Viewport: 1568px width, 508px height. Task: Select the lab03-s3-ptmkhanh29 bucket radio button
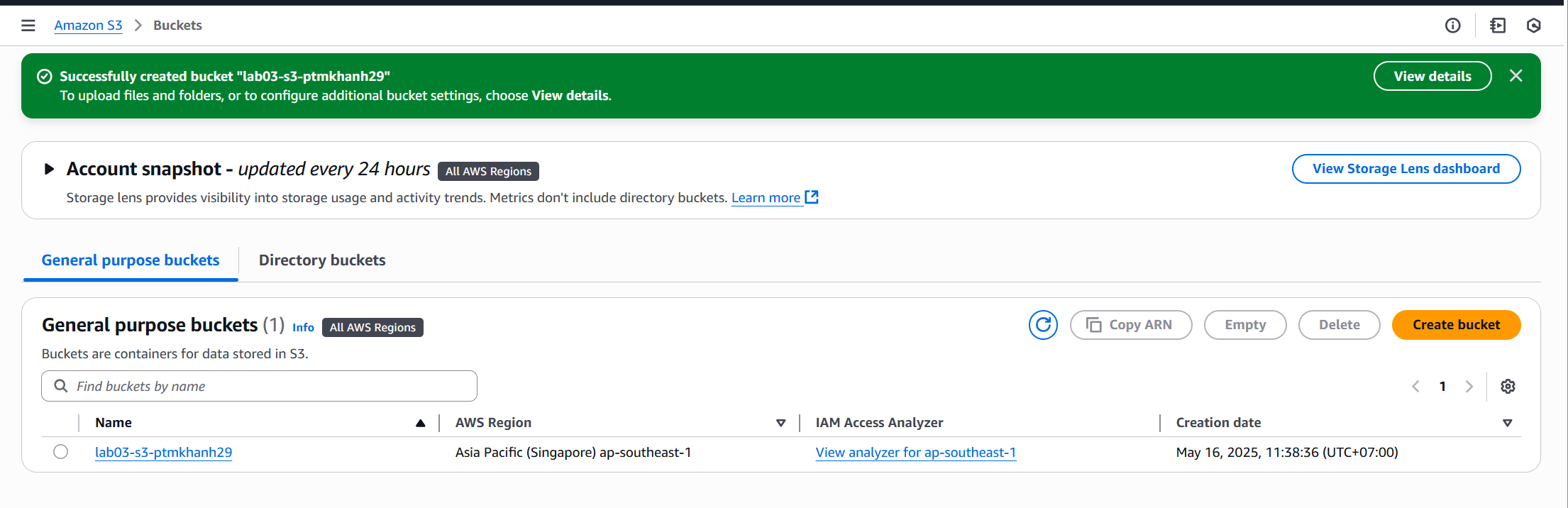[x=61, y=452]
